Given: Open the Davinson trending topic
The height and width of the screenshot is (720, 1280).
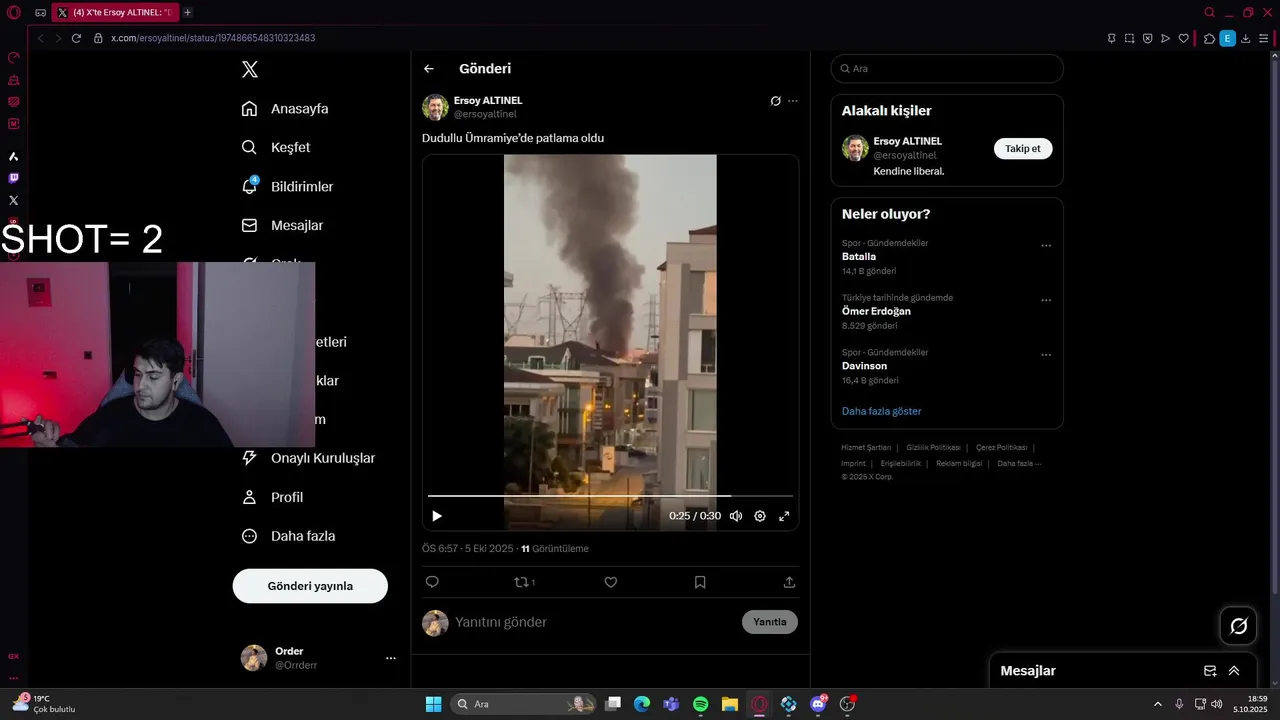Looking at the screenshot, I should pyautogui.click(x=864, y=366).
